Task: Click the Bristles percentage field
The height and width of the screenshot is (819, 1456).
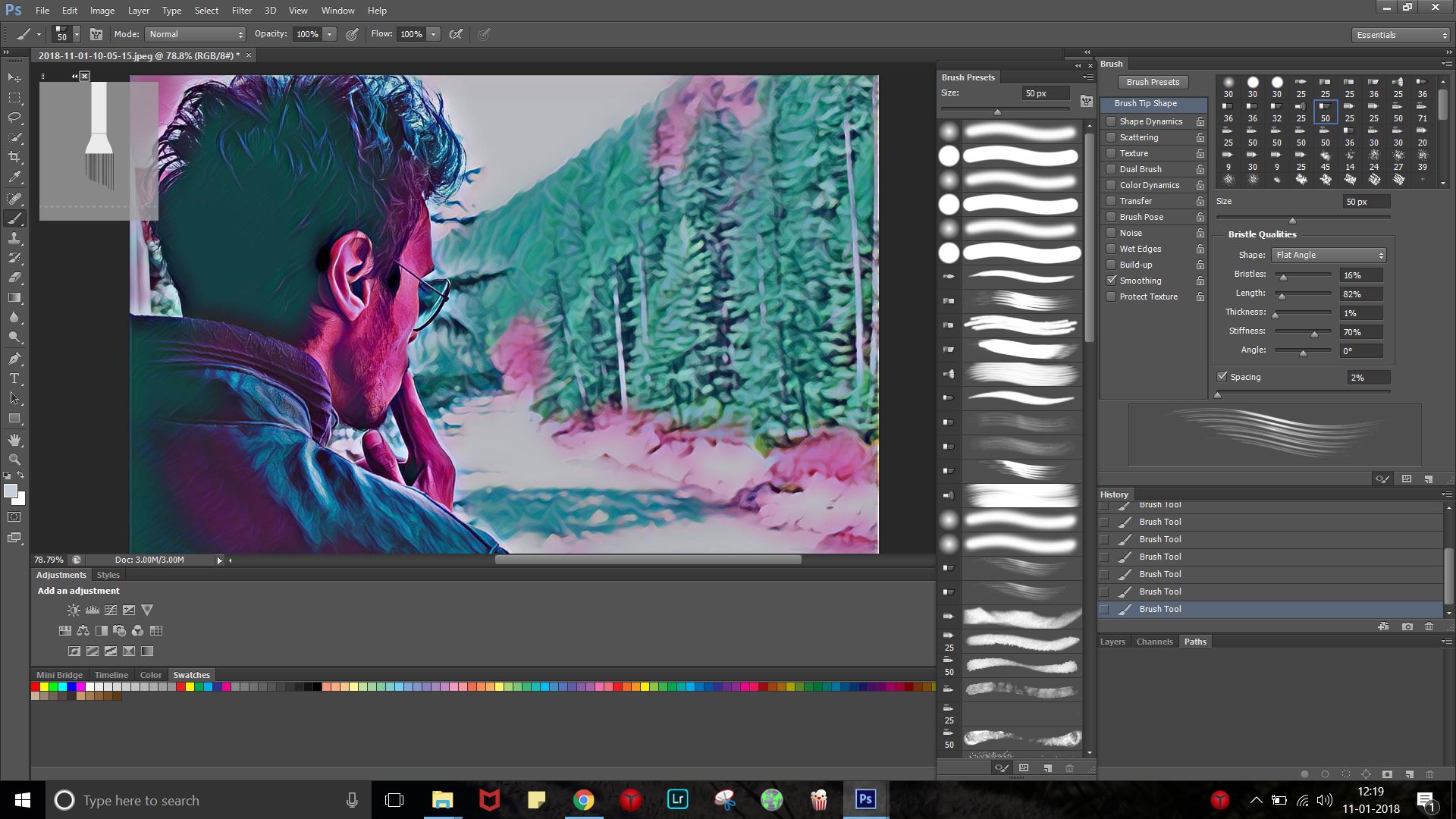Action: tap(1362, 275)
